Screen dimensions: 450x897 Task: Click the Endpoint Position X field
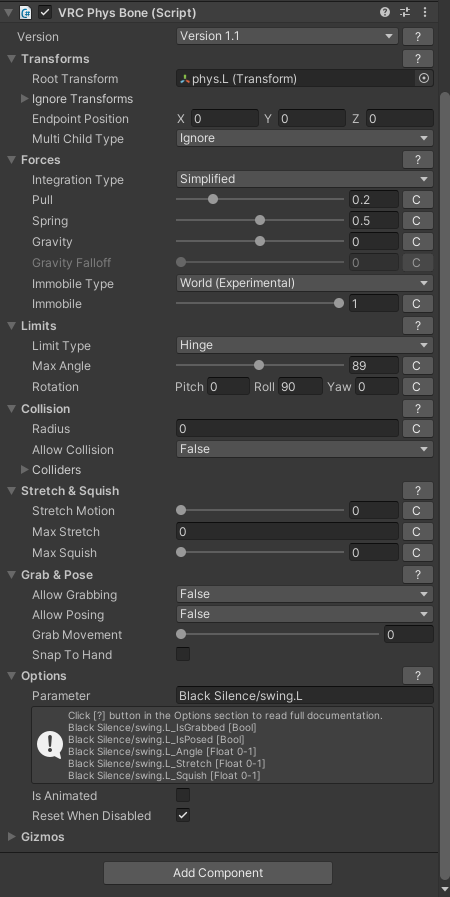point(225,118)
